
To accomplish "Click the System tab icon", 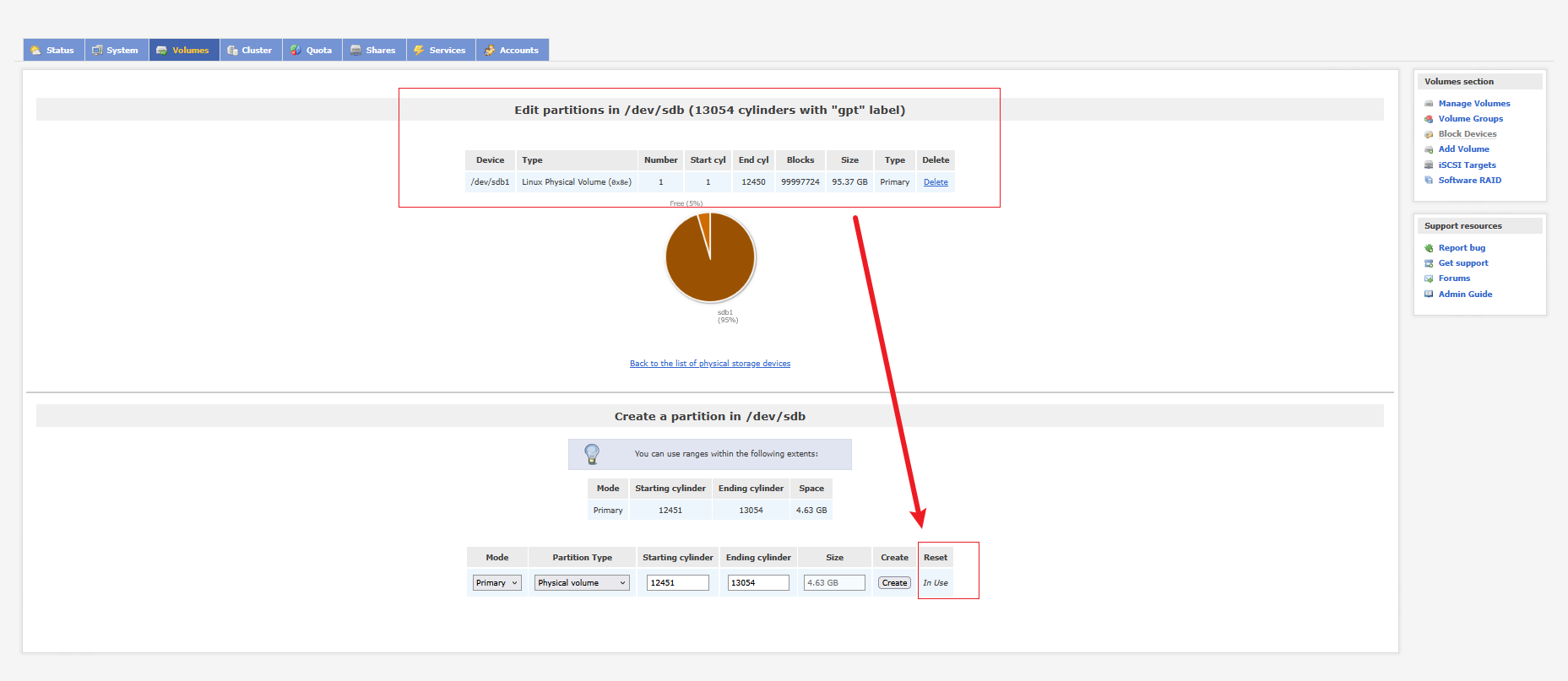I will 97,51.
